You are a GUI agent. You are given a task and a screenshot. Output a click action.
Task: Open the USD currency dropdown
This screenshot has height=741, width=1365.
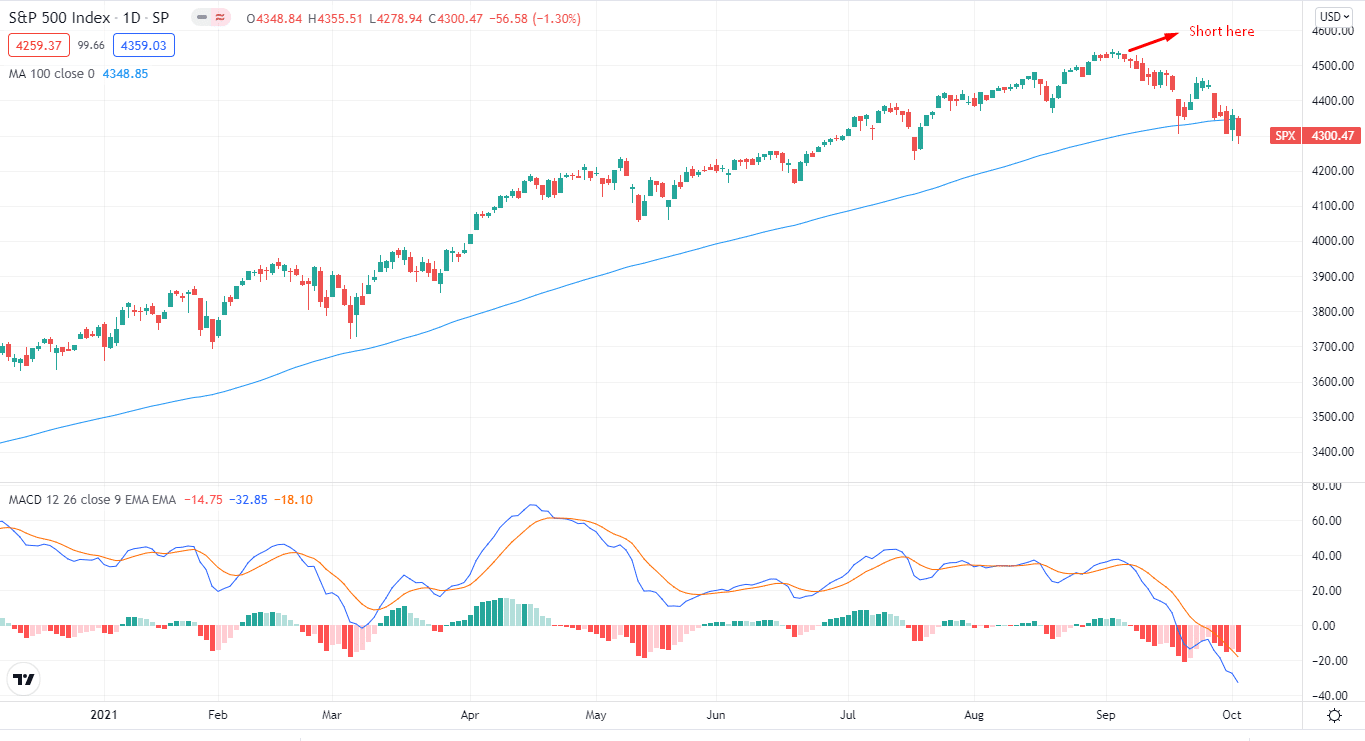coord(1334,16)
